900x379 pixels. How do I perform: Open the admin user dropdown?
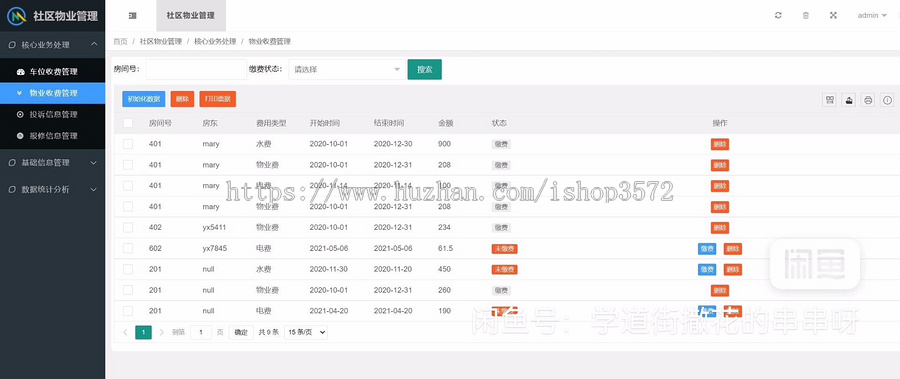(x=872, y=16)
